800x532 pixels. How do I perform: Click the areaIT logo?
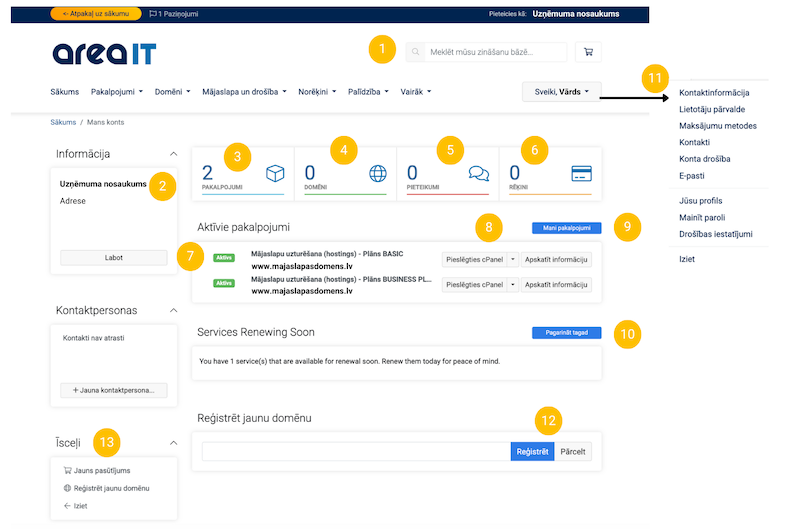[104, 53]
